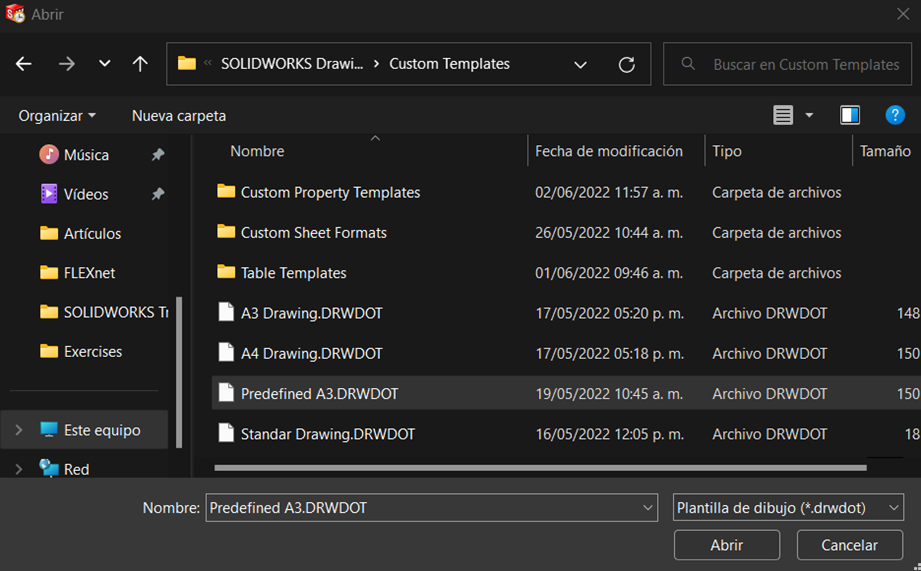Go back with the left arrow
The height and width of the screenshot is (571, 921).
coord(23,63)
